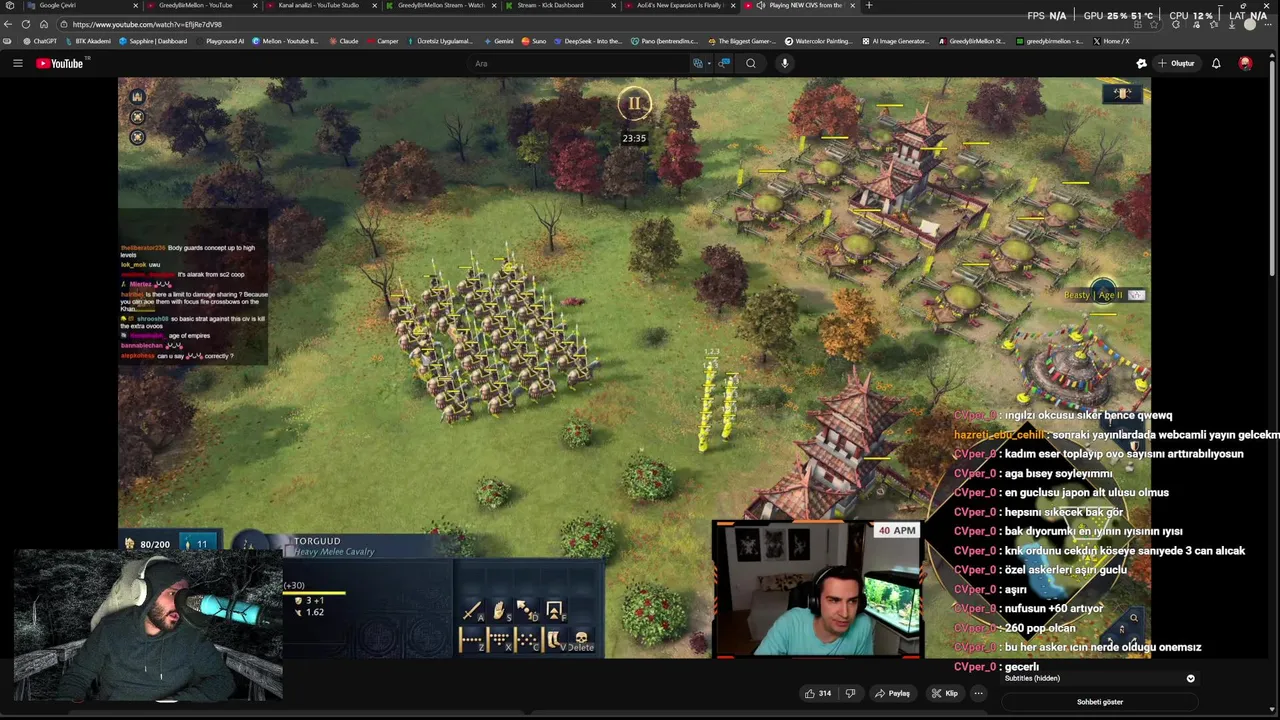This screenshot has width=1280, height=720.
Task: Start voice search with the microphone icon
Action: click(x=785, y=63)
